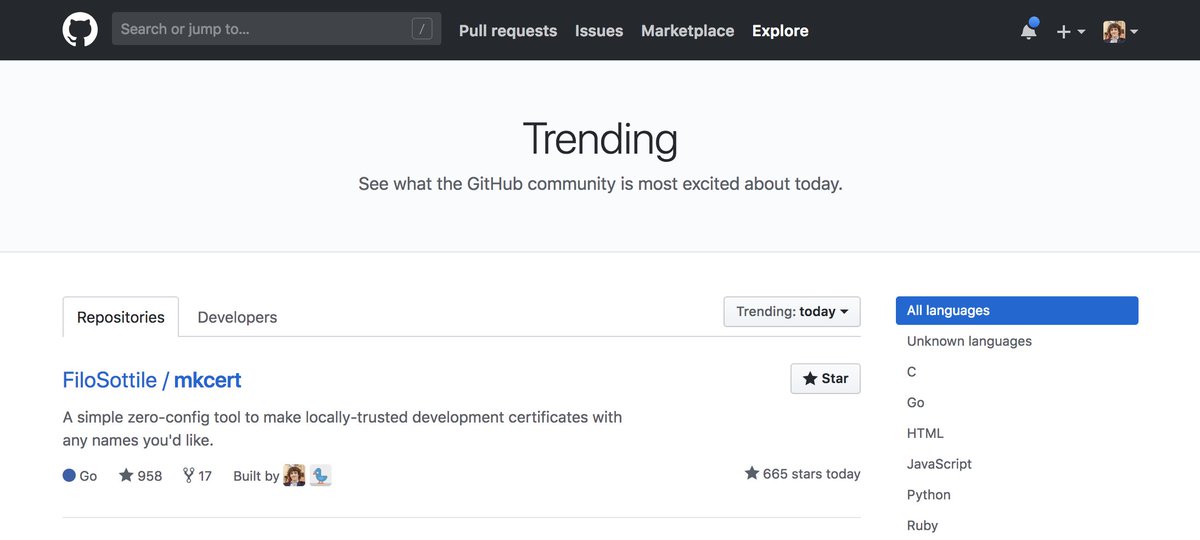The height and width of the screenshot is (540, 1200).
Task: Click the blue Go language color dot
Action: [69, 476]
